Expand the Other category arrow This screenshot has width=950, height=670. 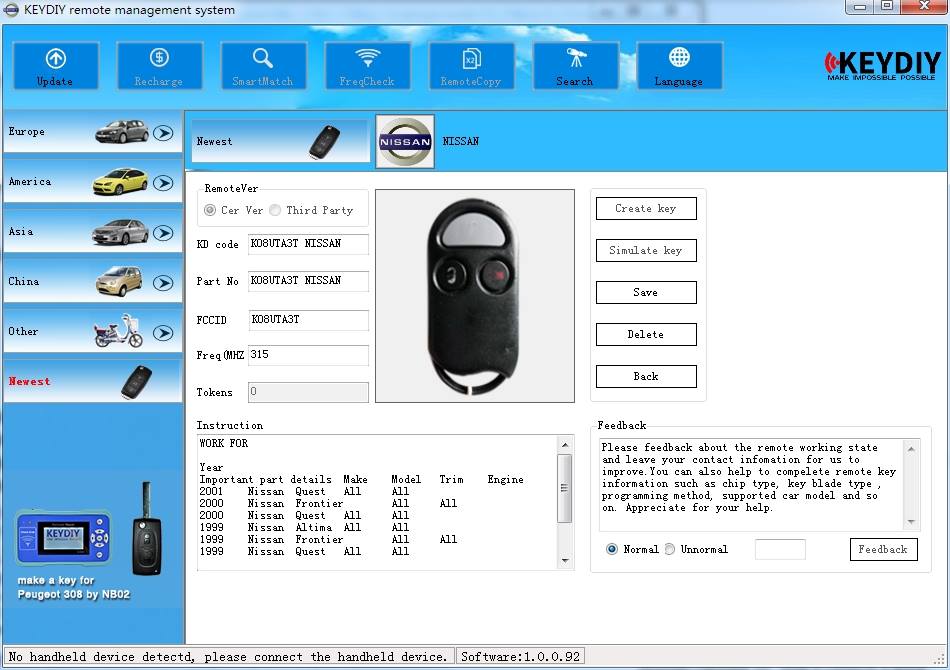click(163, 333)
